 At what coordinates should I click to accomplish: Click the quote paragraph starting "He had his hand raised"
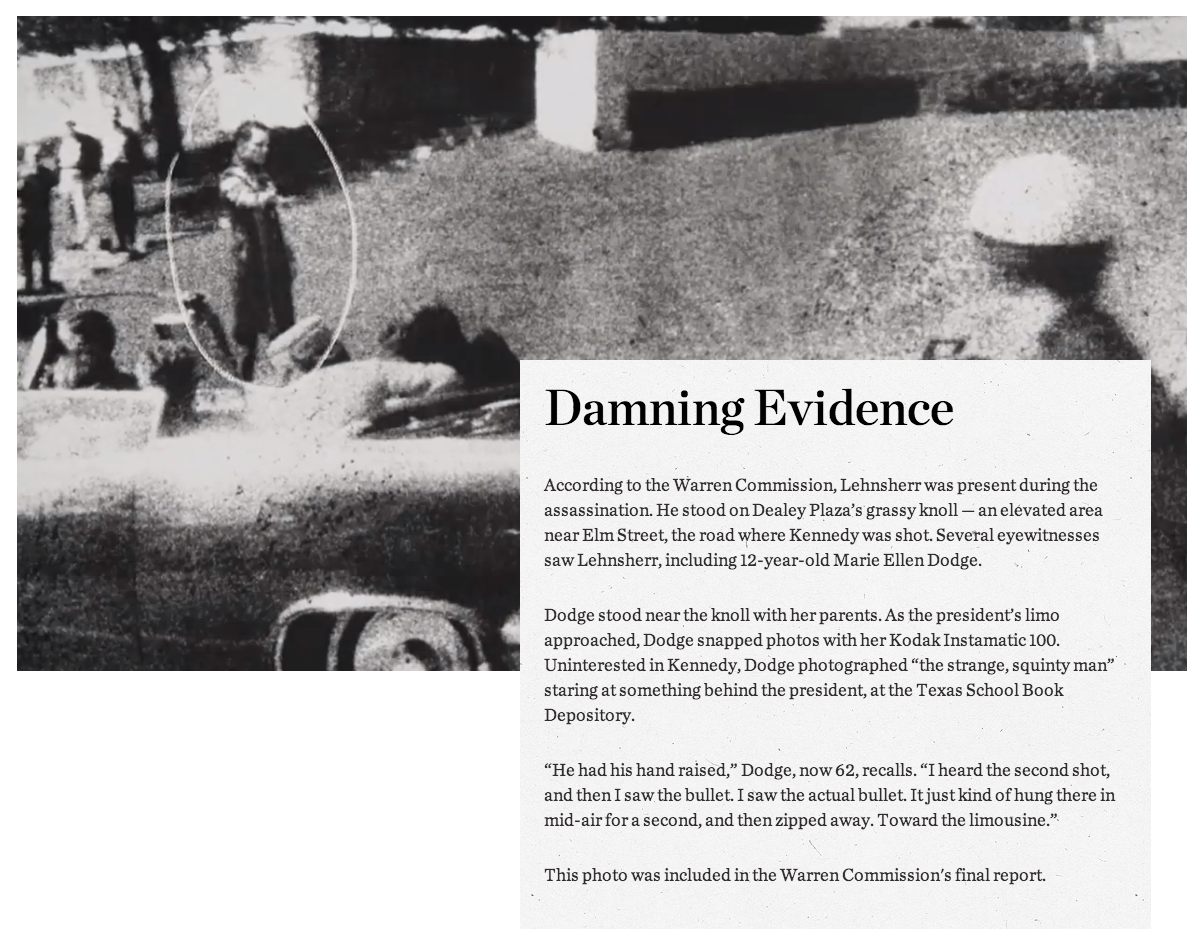tap(829, 795)
